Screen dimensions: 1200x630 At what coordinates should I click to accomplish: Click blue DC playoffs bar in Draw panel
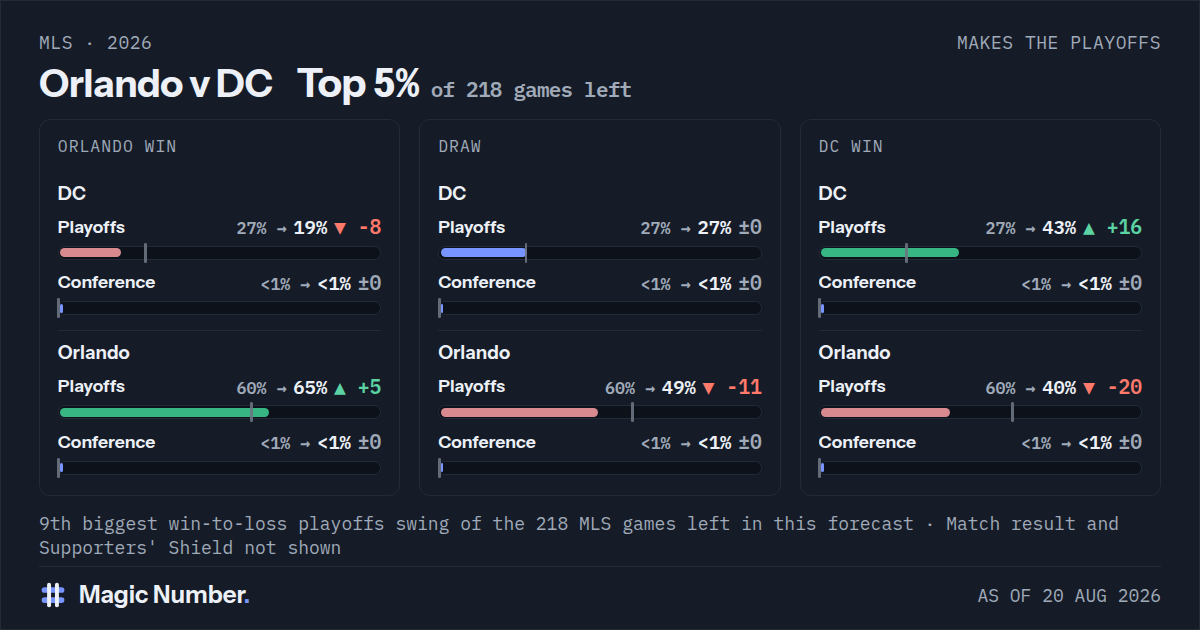click(x=483, y=252)
